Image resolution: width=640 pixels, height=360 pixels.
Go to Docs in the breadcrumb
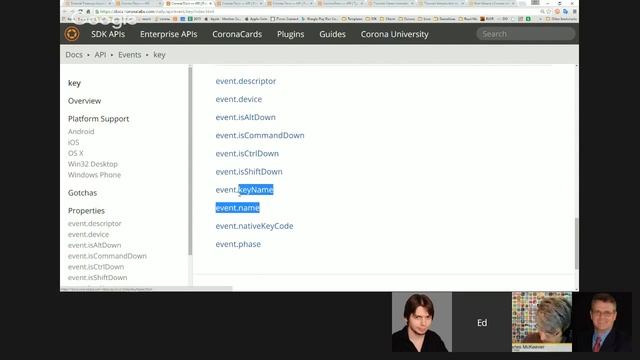74,55
